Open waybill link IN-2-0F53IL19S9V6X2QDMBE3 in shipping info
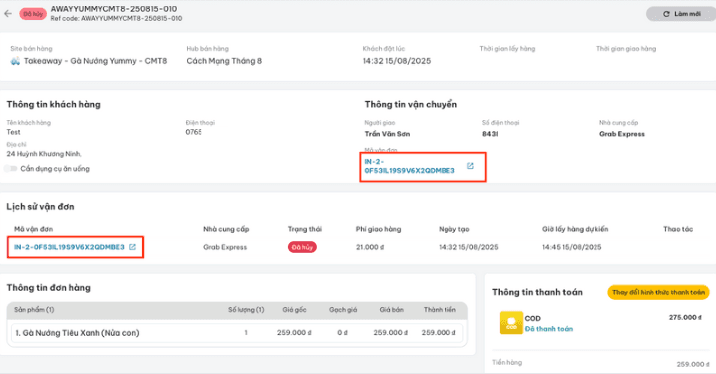Screen dimensions: 716x374 [x=409, y=166]
